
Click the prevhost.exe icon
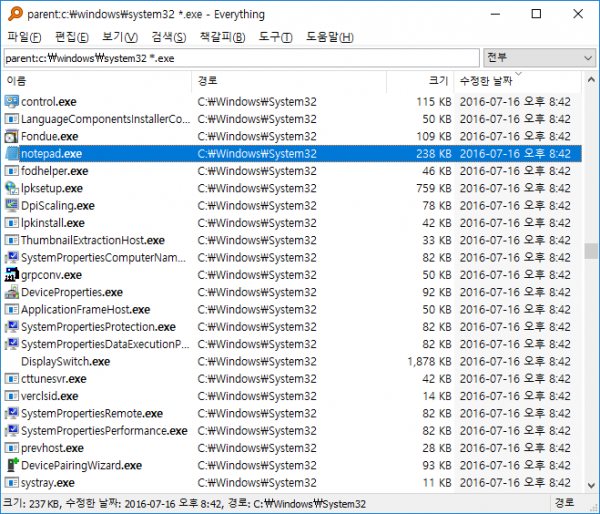tap(11, 448)
